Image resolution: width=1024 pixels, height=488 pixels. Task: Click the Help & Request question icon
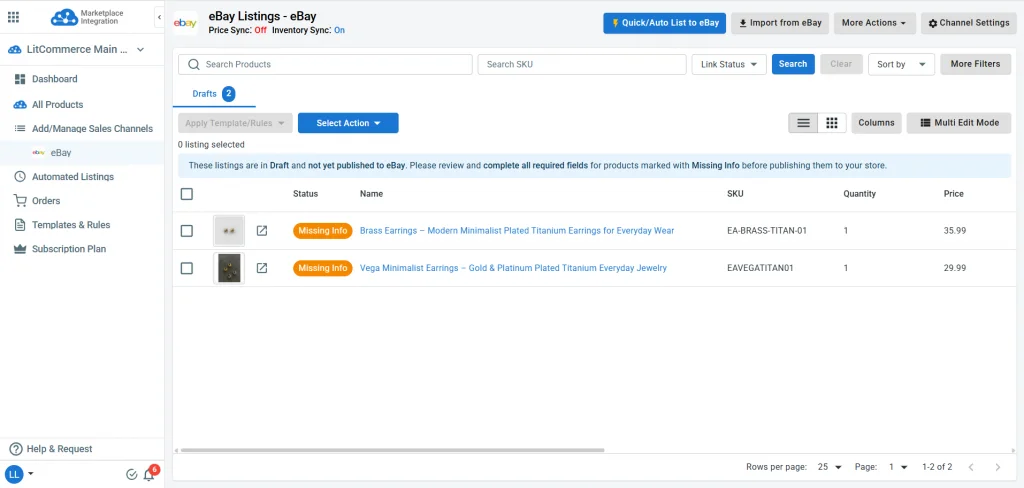point(16,449)
